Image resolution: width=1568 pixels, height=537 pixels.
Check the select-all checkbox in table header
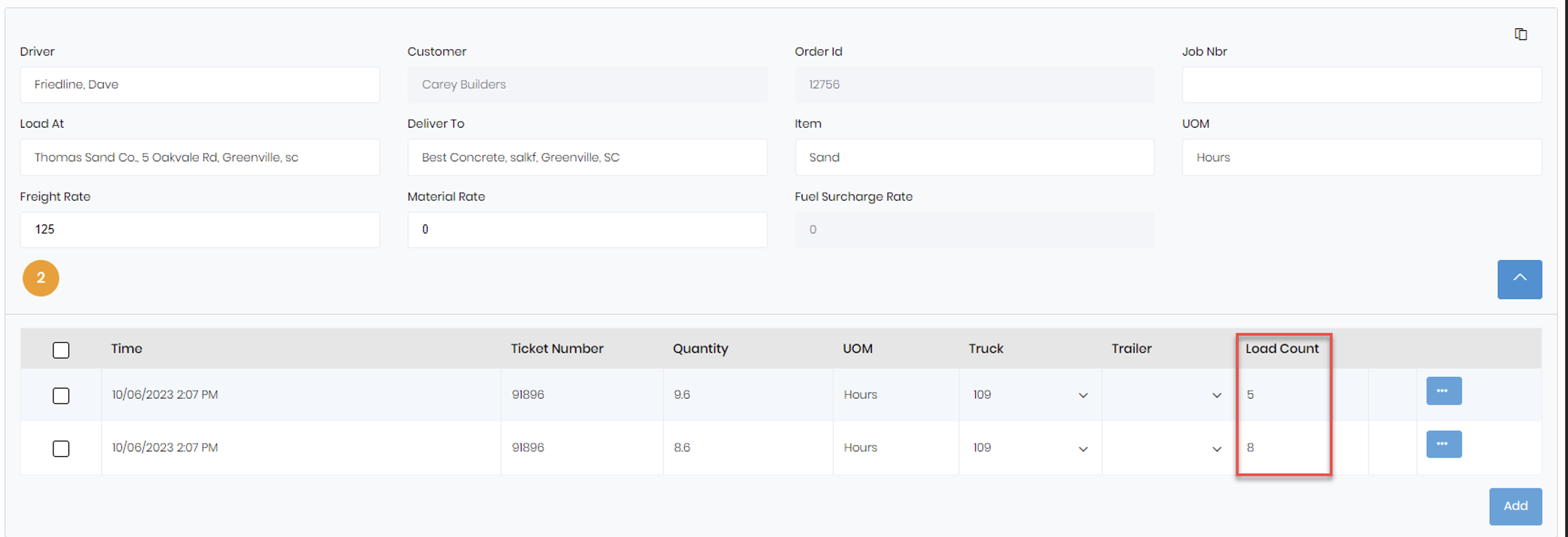[x=60, y=349]
